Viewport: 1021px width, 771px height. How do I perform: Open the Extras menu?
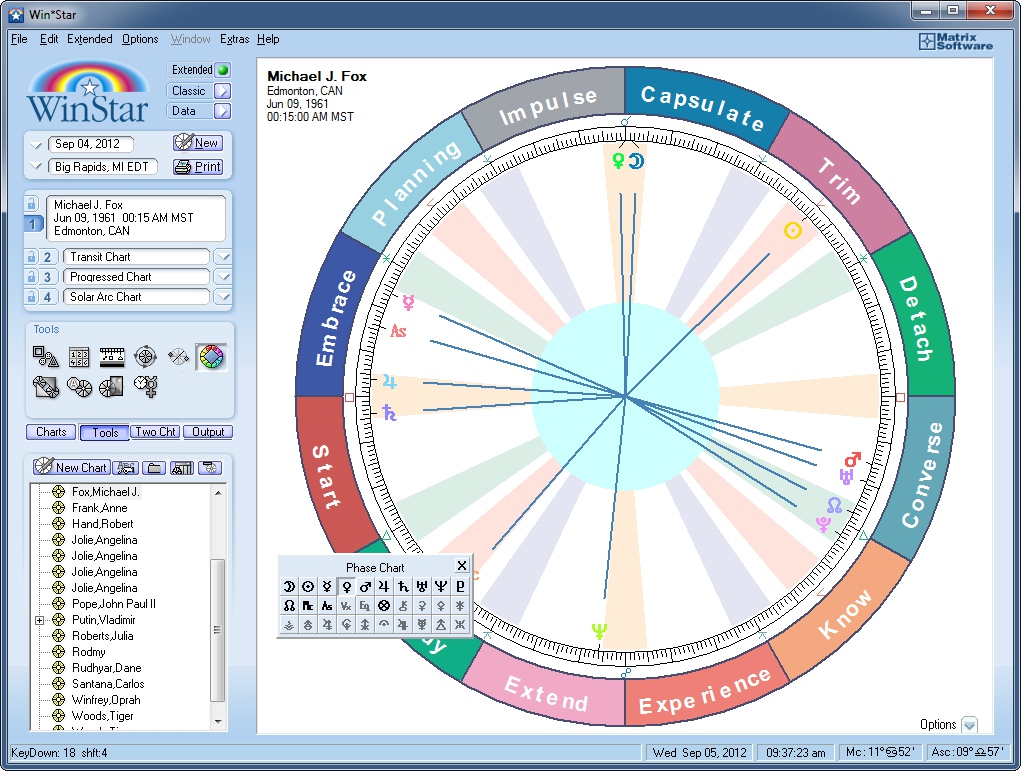click(234, 39)
